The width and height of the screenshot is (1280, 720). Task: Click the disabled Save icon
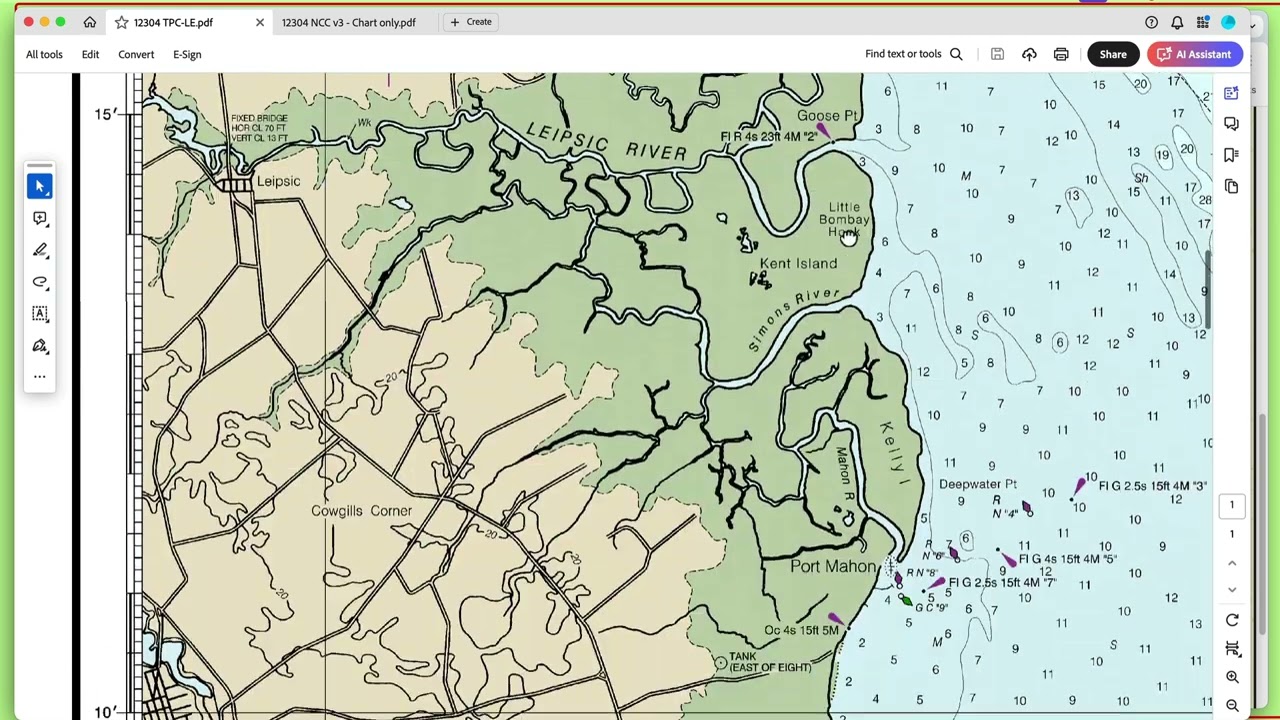[x=997, y=54]
